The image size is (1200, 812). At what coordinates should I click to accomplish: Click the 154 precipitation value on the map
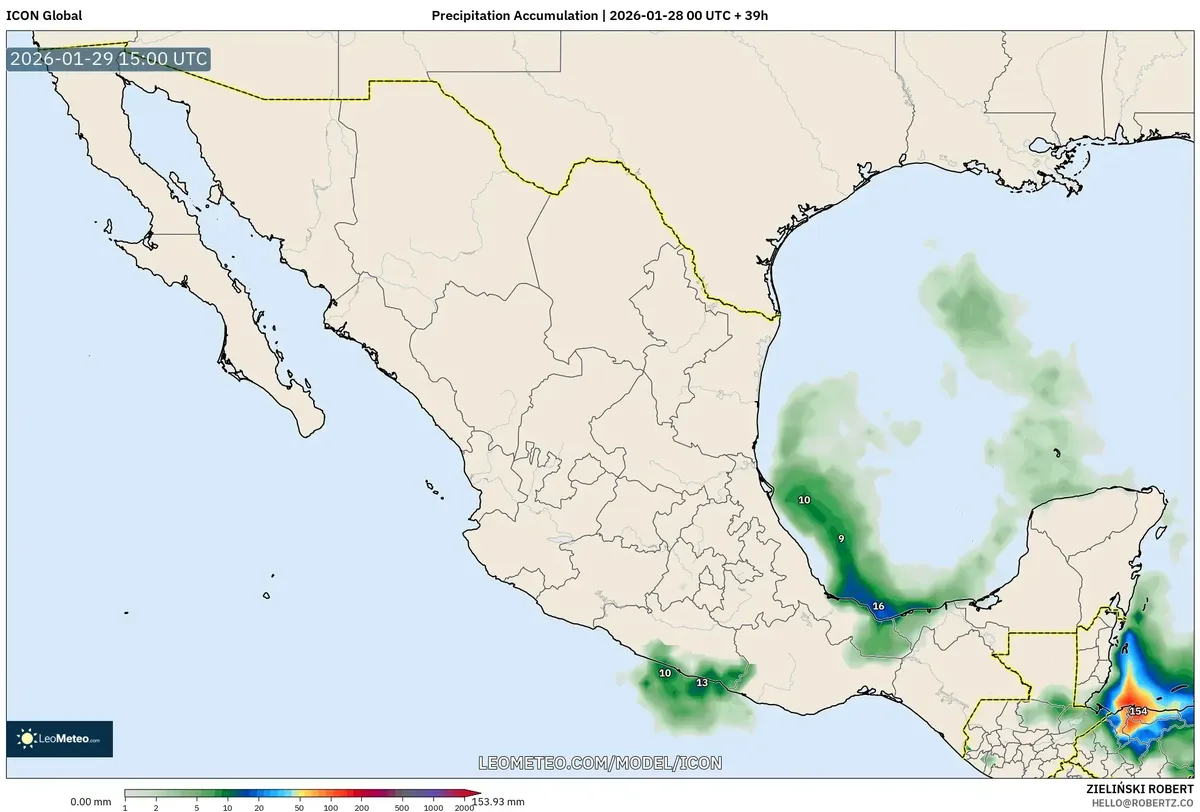click(1138, 711)
